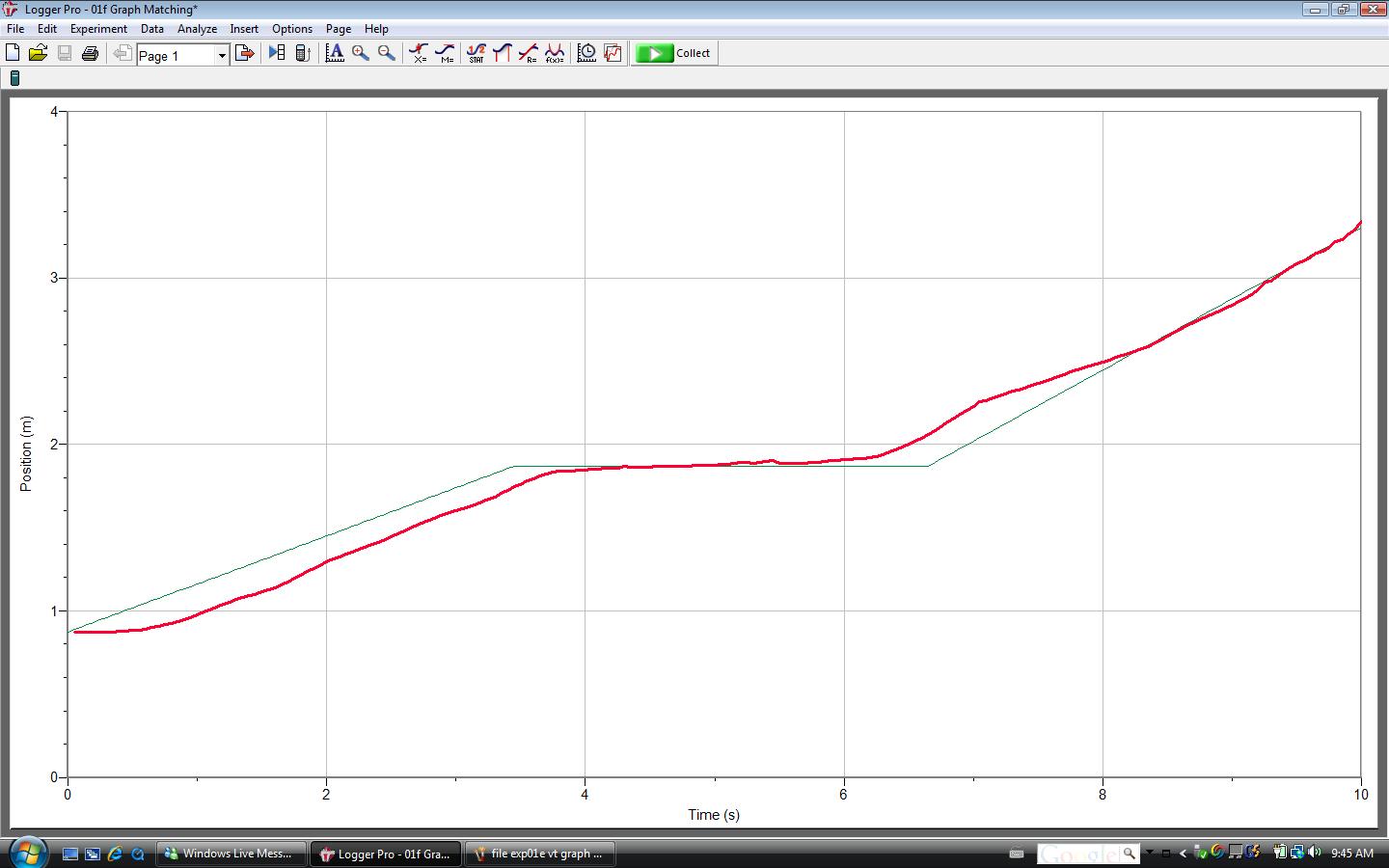The image size is (1389, 868).
Task: Go to next page arrow icon
Action: 245,53
